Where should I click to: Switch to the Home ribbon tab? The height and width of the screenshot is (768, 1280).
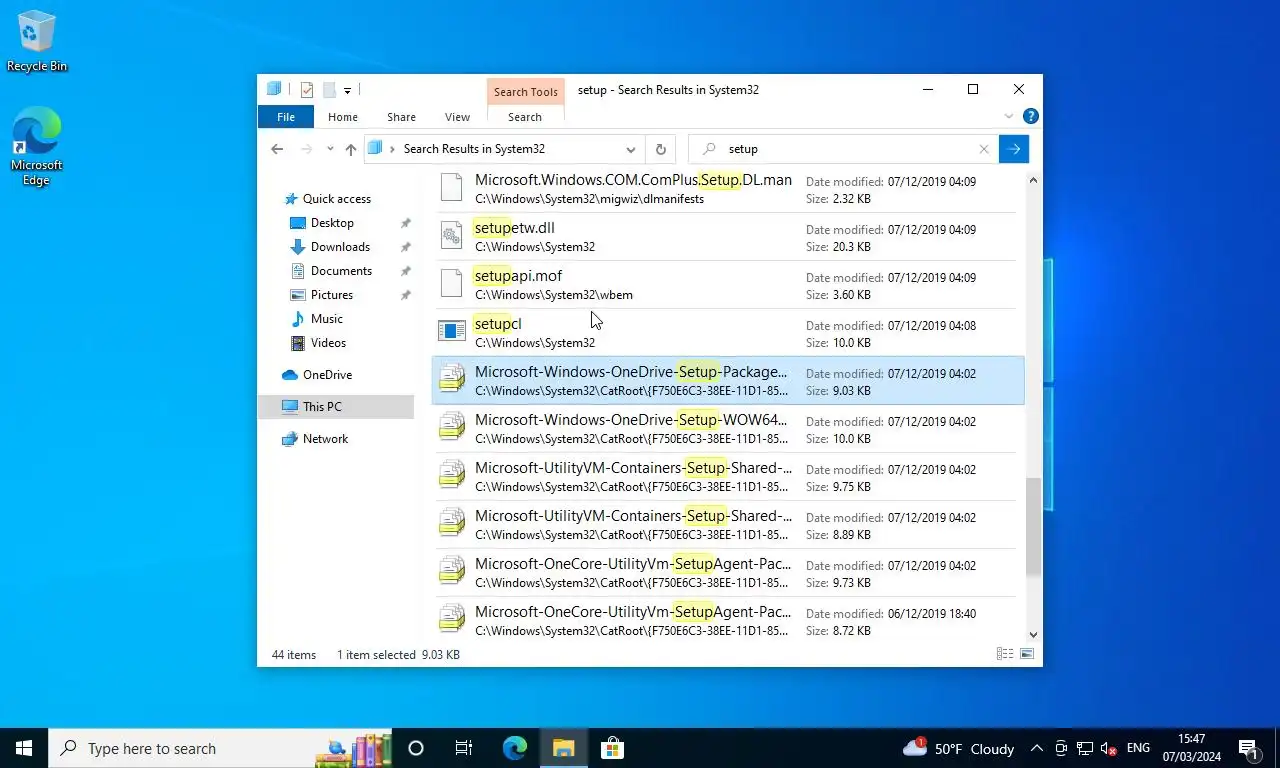pyautogui.click(x=343, y=117)
